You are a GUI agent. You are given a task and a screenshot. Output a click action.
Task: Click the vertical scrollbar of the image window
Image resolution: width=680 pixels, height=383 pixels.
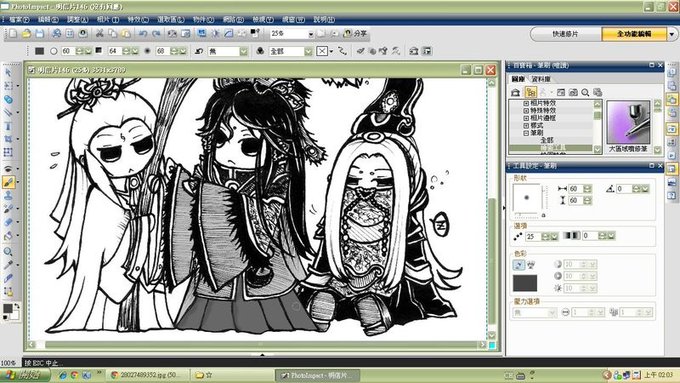[x=491, y=208]
